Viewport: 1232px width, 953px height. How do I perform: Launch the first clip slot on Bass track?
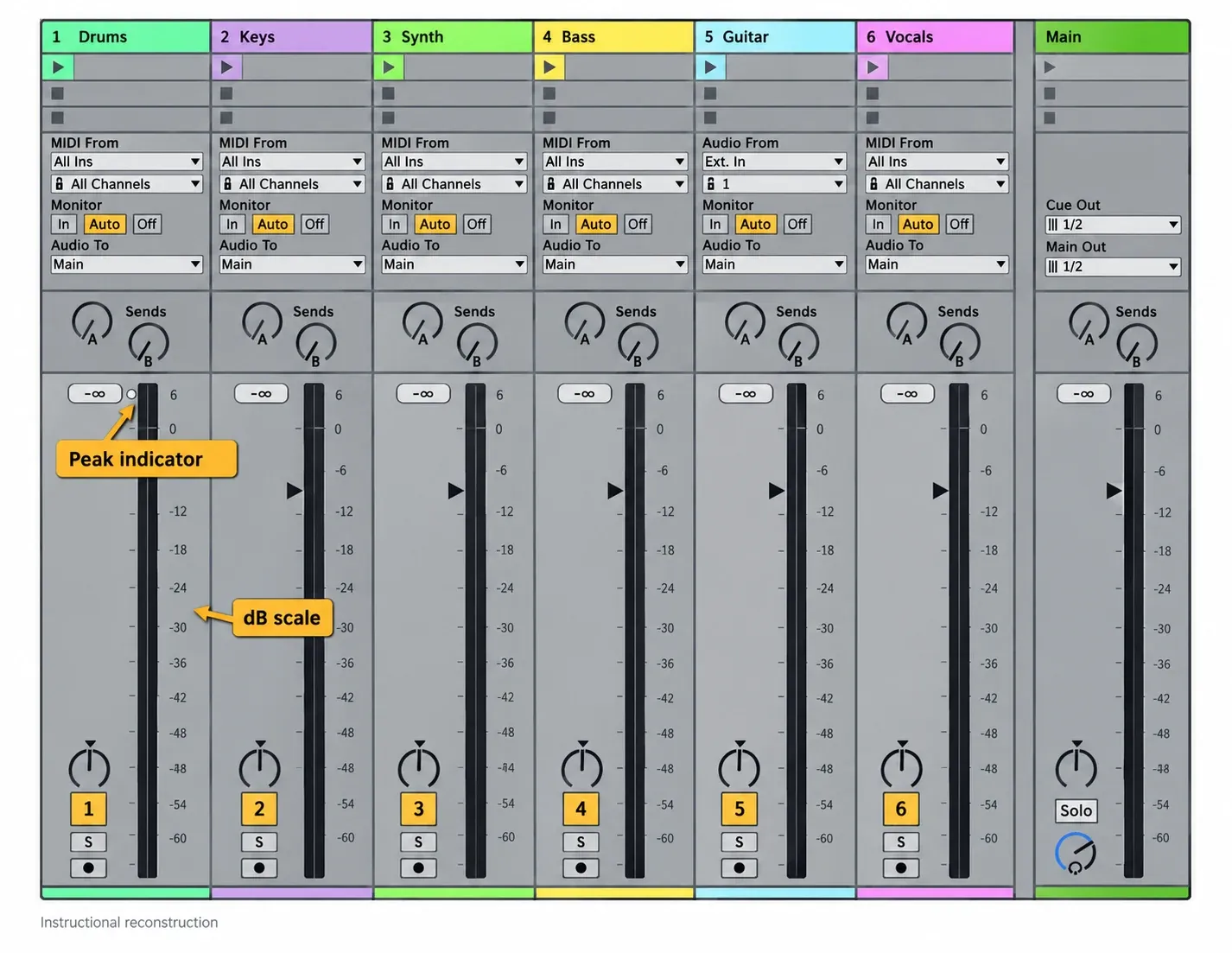(x=549, y=67)
